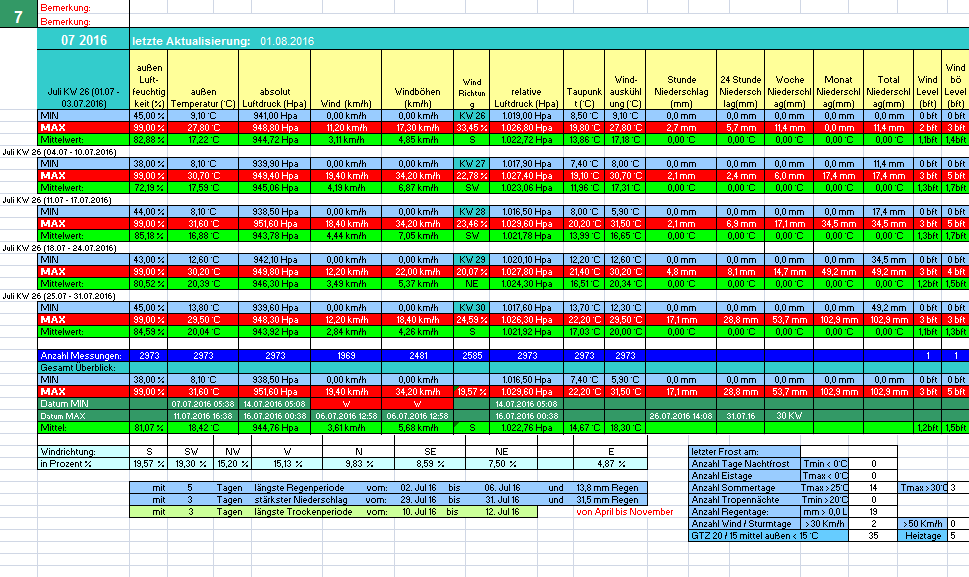Select the '>50 Km/h' cell

coord(923,524)
